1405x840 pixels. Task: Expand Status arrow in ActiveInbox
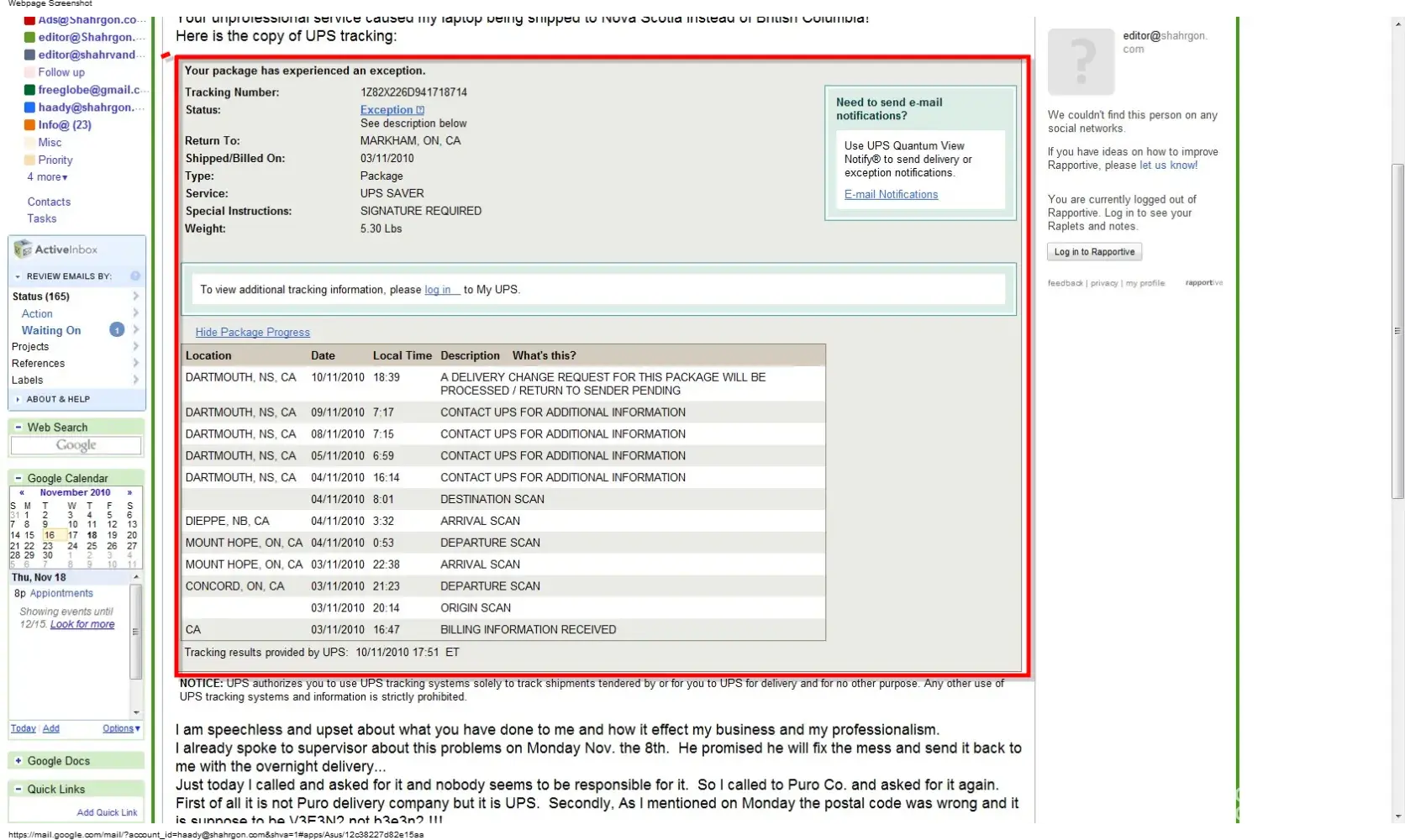[x=135, y=297]
